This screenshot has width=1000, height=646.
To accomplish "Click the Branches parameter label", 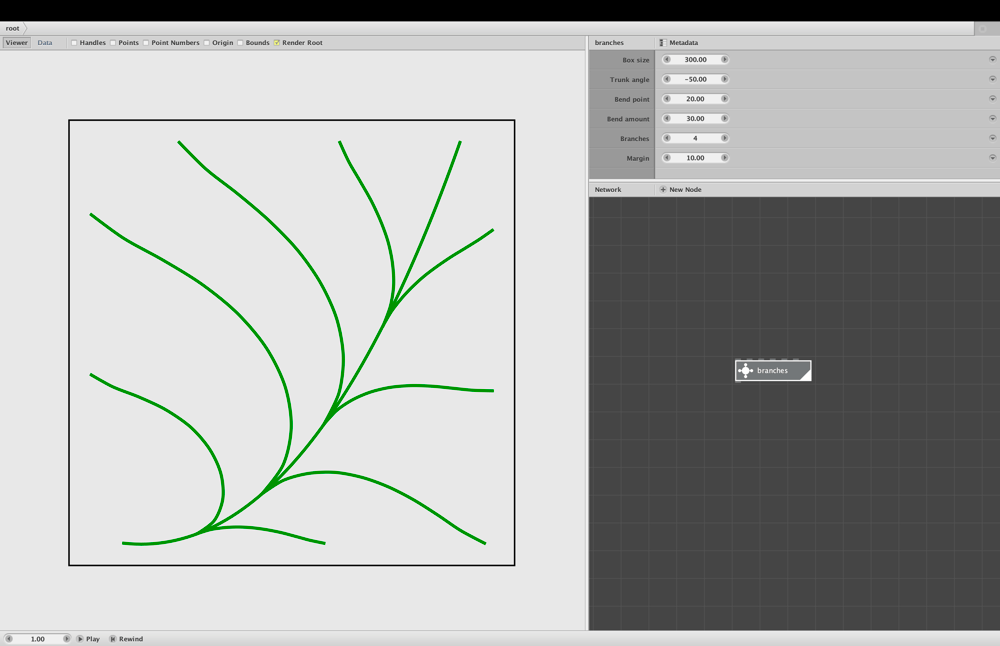I will [635, 138].
